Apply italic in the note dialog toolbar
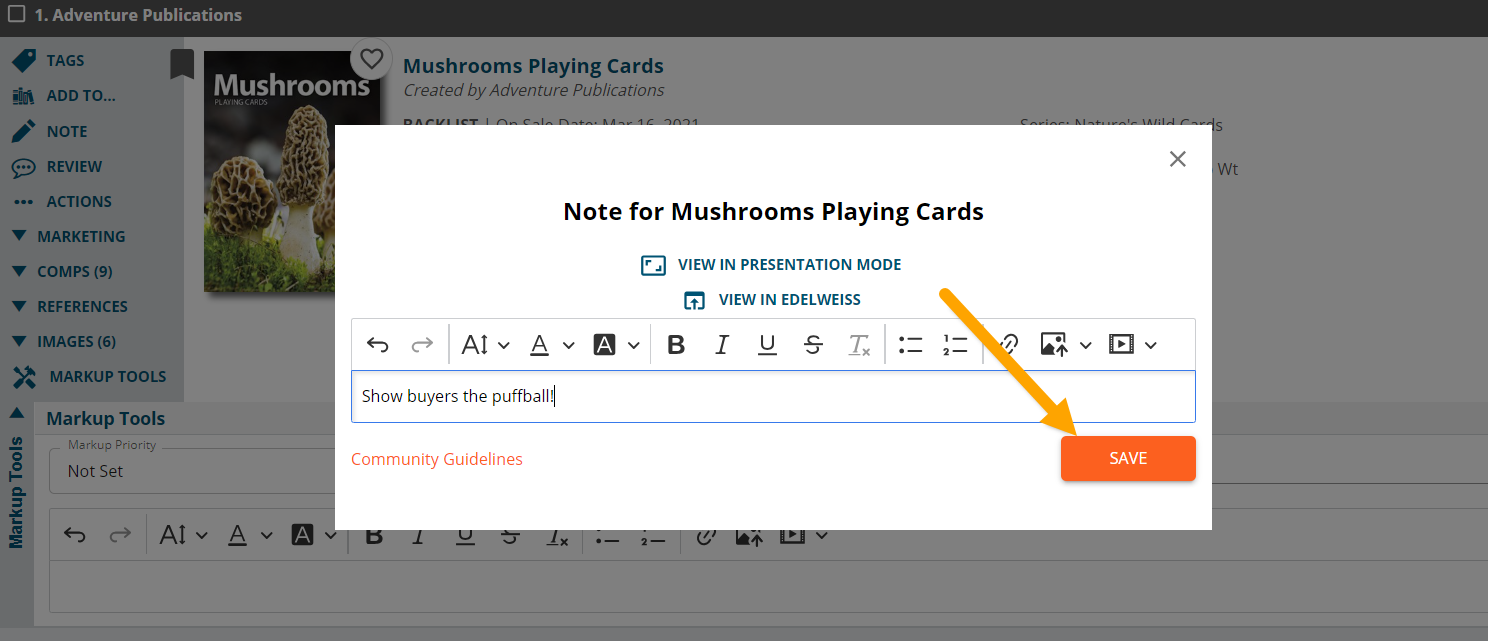Image resolution: width=1488 pixels, height=641 pixels. click(x=722, y=345)
